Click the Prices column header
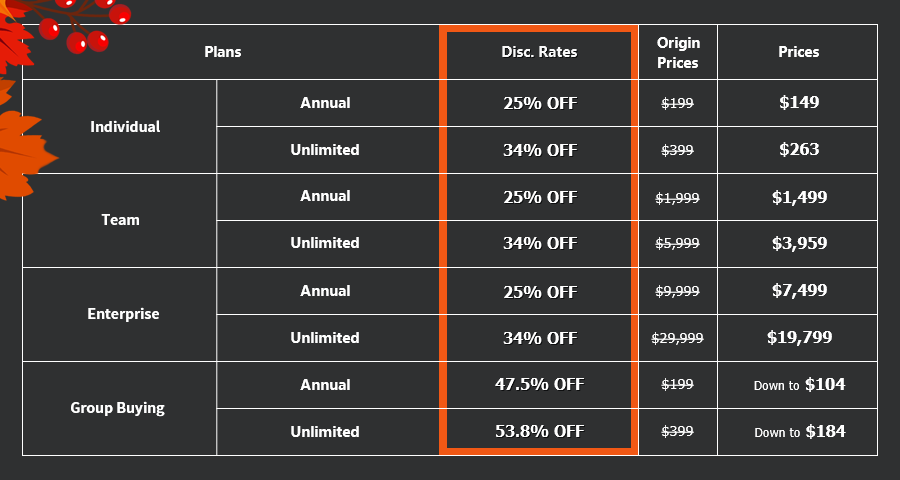This screenshot has width=900, height=480. coord(798,52)
